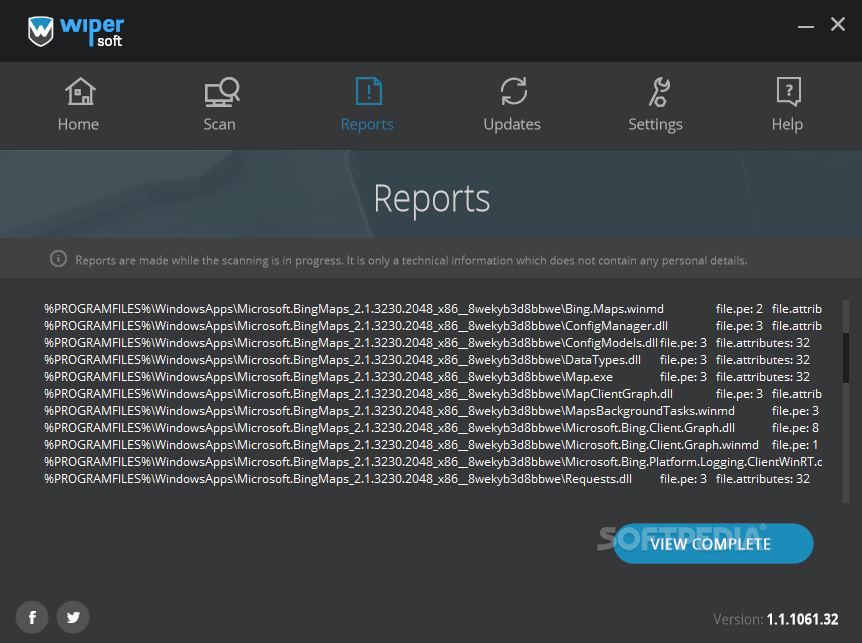Select the Microsoft.Bing.Client.Graph.winmd report row
The width and height of the screenshot is (862, 643).
pos(433,445)
